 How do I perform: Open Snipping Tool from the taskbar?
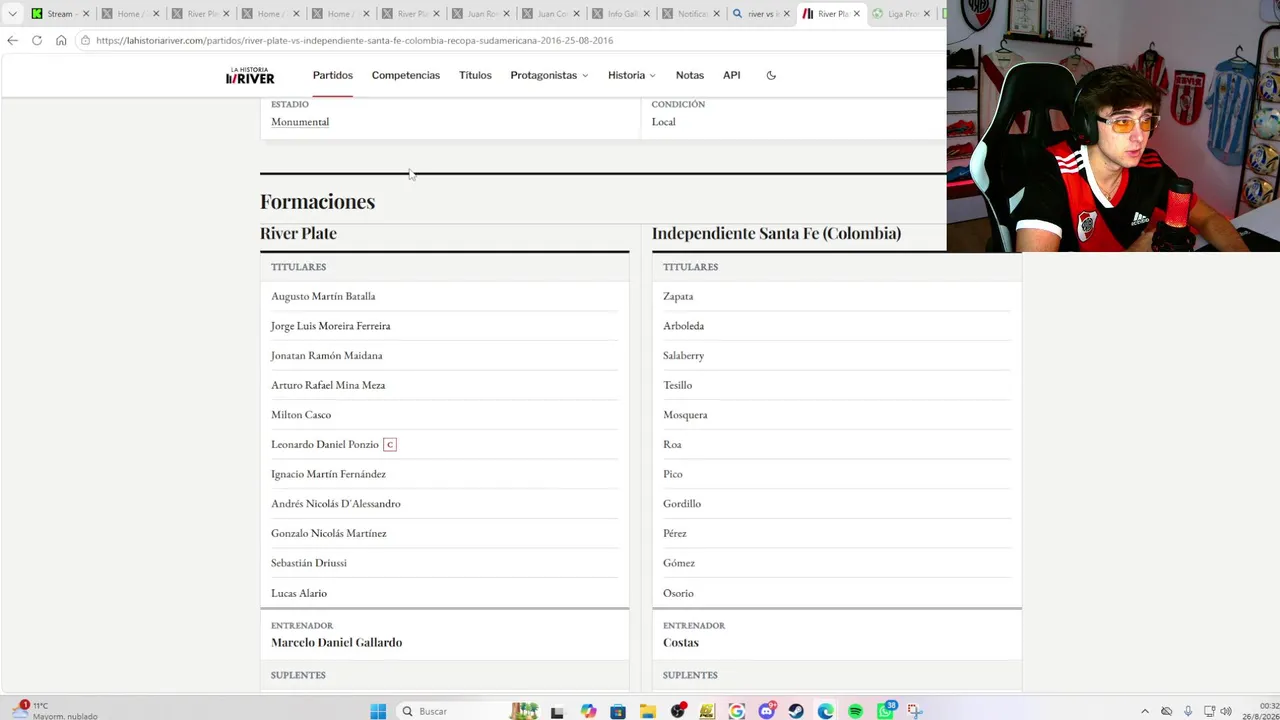click(914, 711)
